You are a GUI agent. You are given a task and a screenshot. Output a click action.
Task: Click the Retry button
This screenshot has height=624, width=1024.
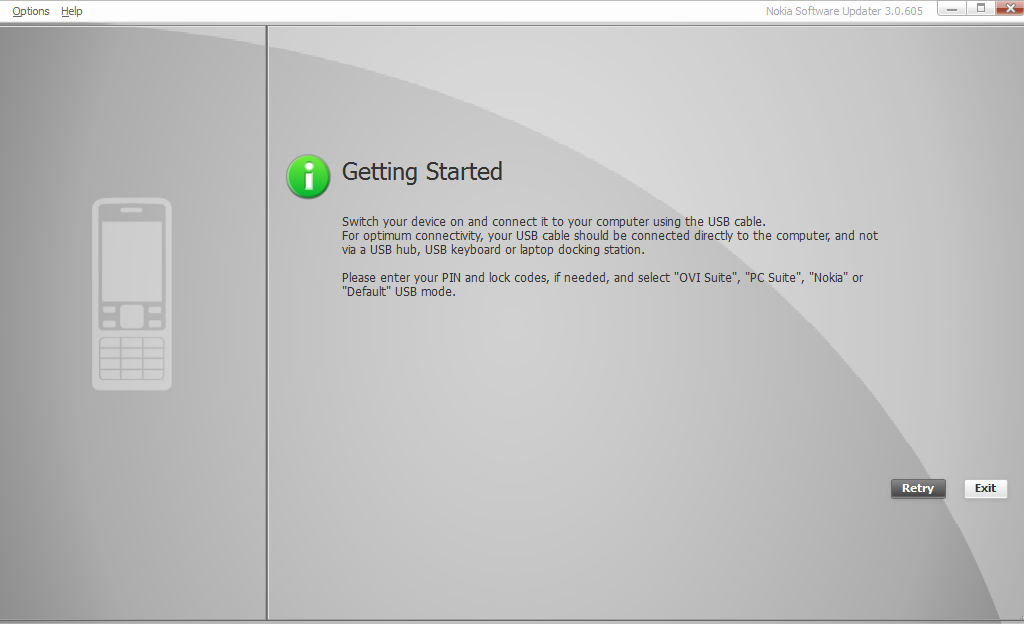[918, 488]
